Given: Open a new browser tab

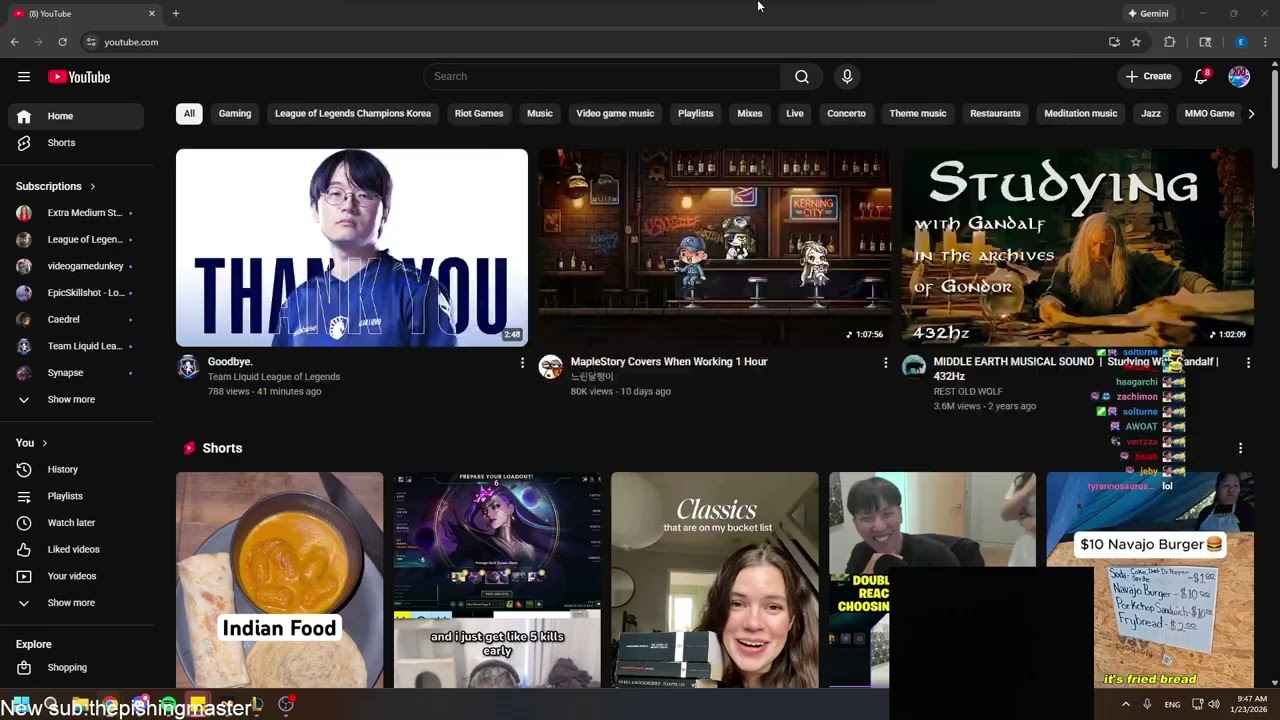Looking at the screenshot, I should point(176,14).
